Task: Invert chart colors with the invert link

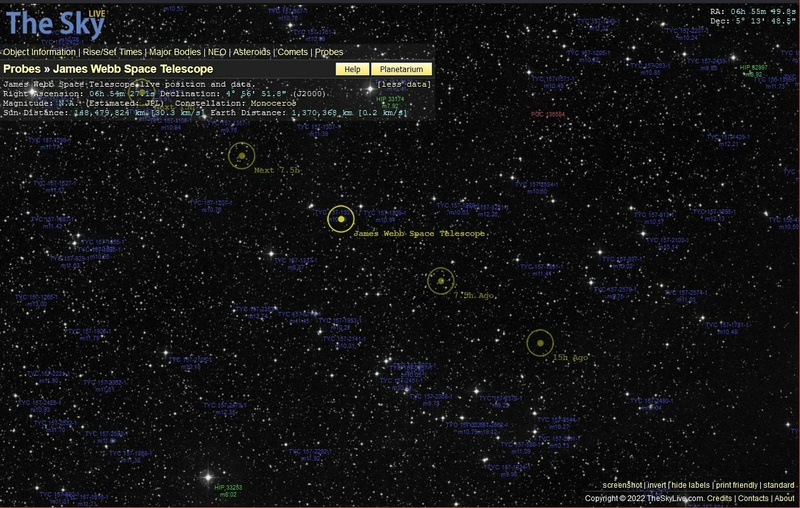Action: pos(657,485)
